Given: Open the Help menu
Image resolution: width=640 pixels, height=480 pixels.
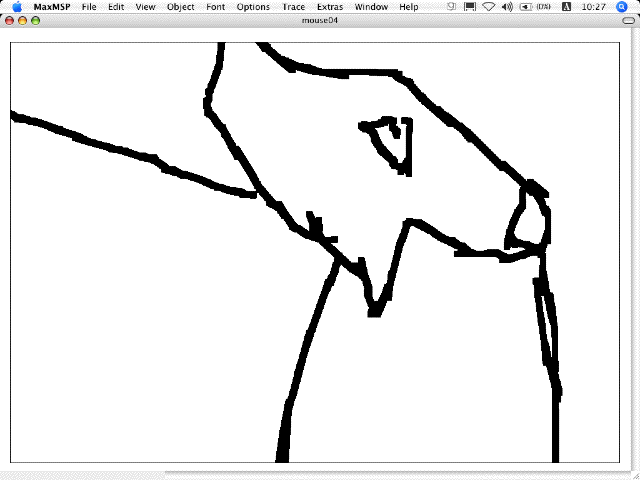Looking at the screenshot, I should [x=409, y=7].
